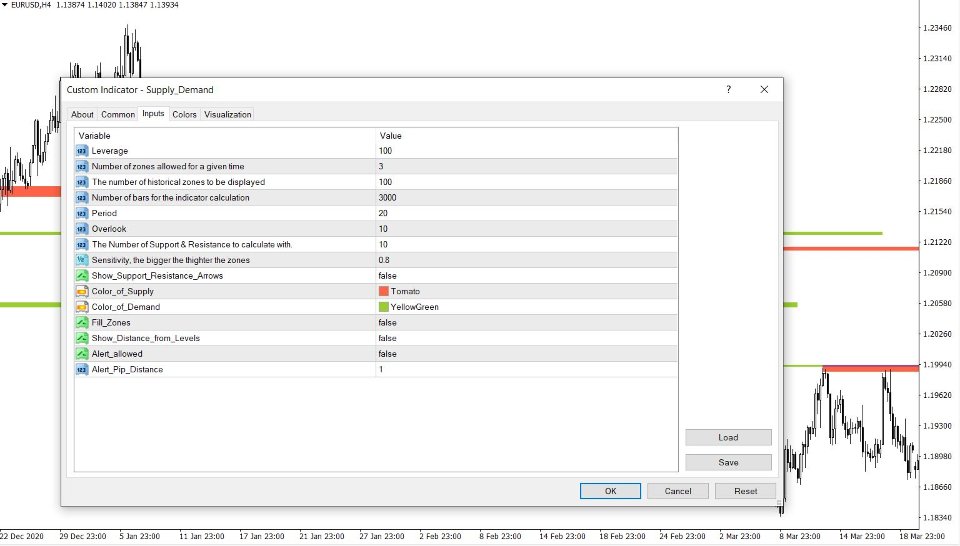Pick the YellowGreen demand color swatch

coord(384,307)
